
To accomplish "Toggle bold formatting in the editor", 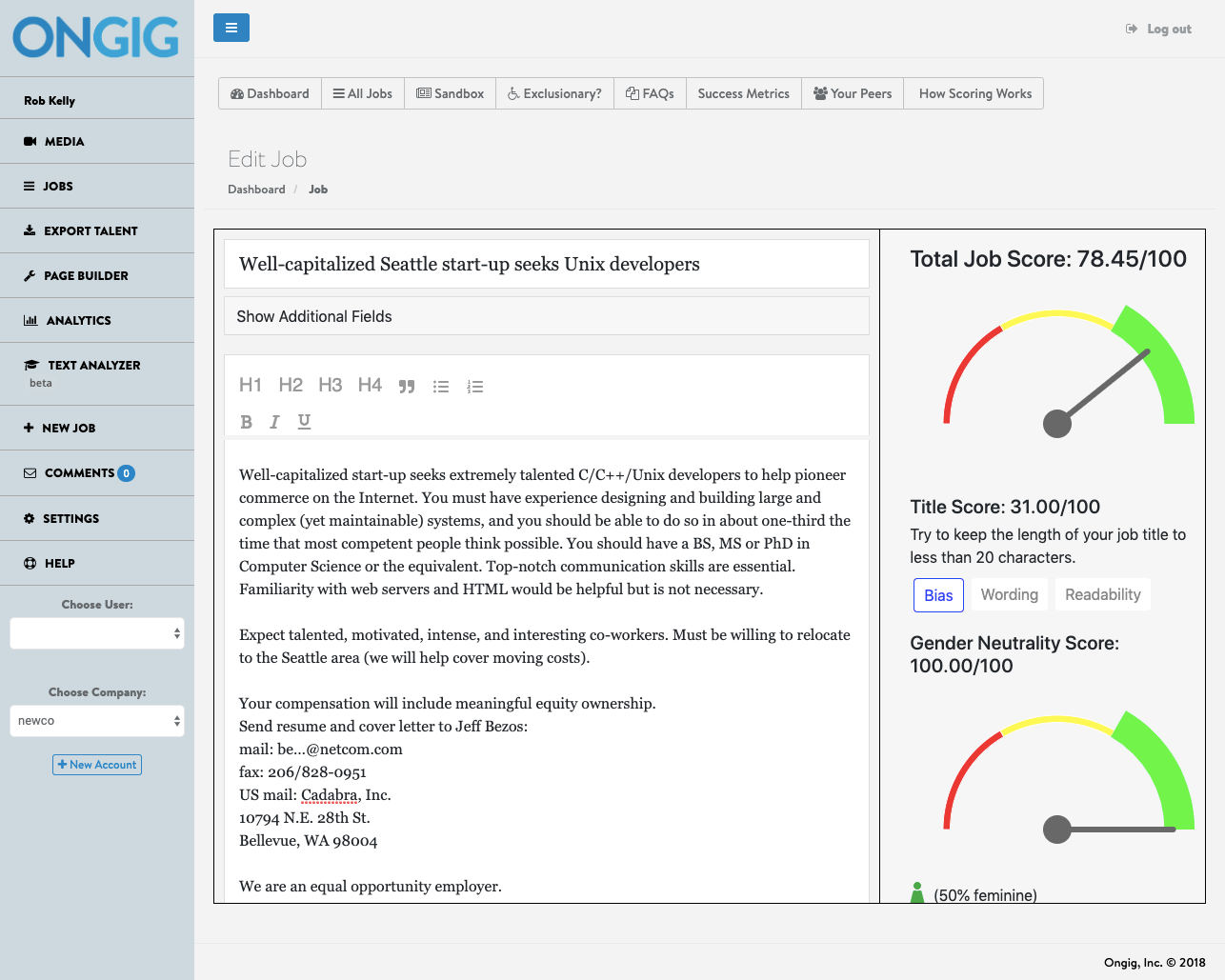I will click(x=246, y=421).
